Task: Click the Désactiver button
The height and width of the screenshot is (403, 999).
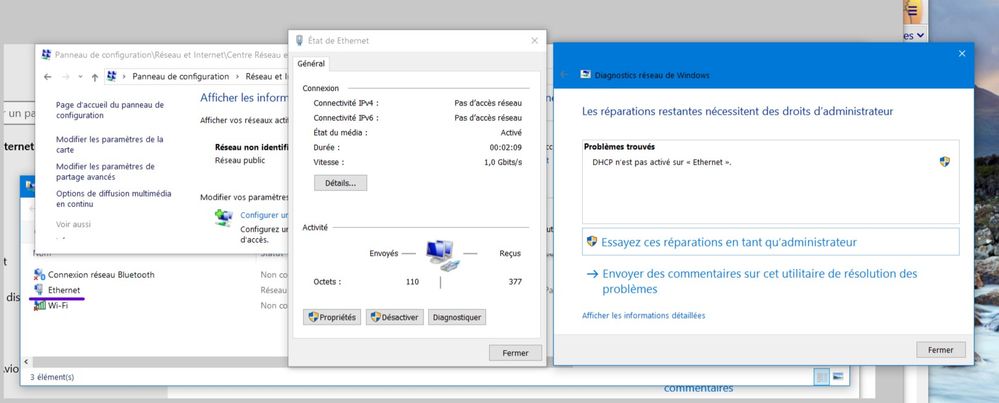Action: pos(394,317)
